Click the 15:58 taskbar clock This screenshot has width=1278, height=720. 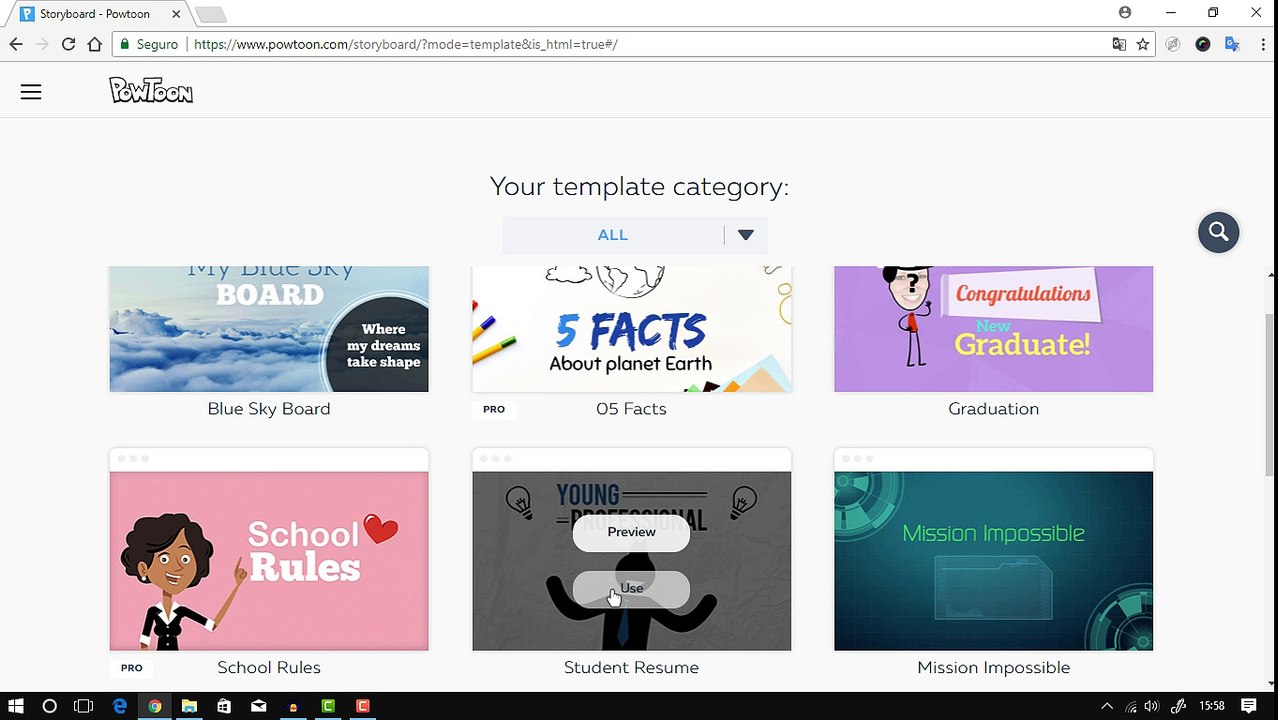tap(1212, 706)
